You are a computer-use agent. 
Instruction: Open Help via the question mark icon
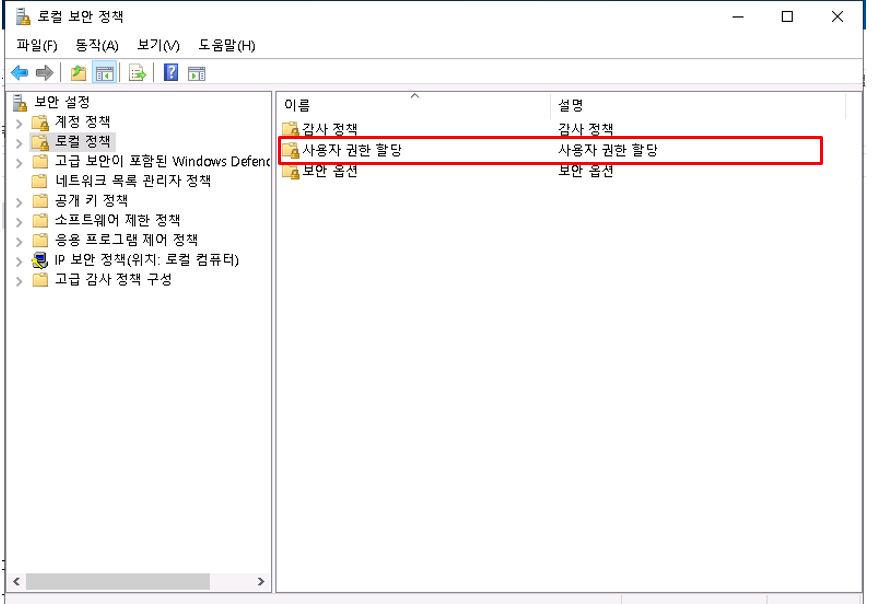pyautogui.click(x=171, y=72)
